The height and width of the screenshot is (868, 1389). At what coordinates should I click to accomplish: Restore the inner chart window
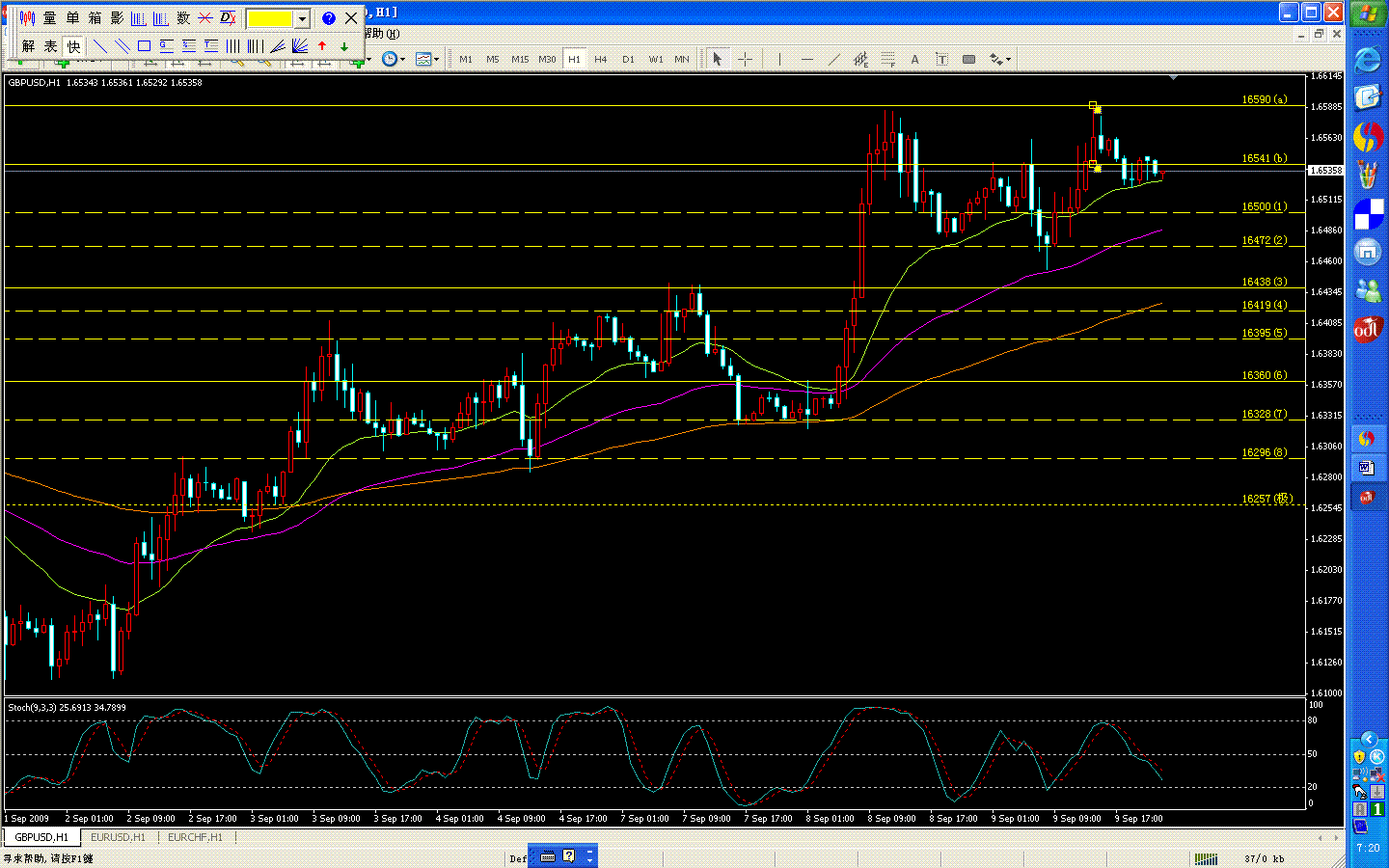click(1320, 34)
